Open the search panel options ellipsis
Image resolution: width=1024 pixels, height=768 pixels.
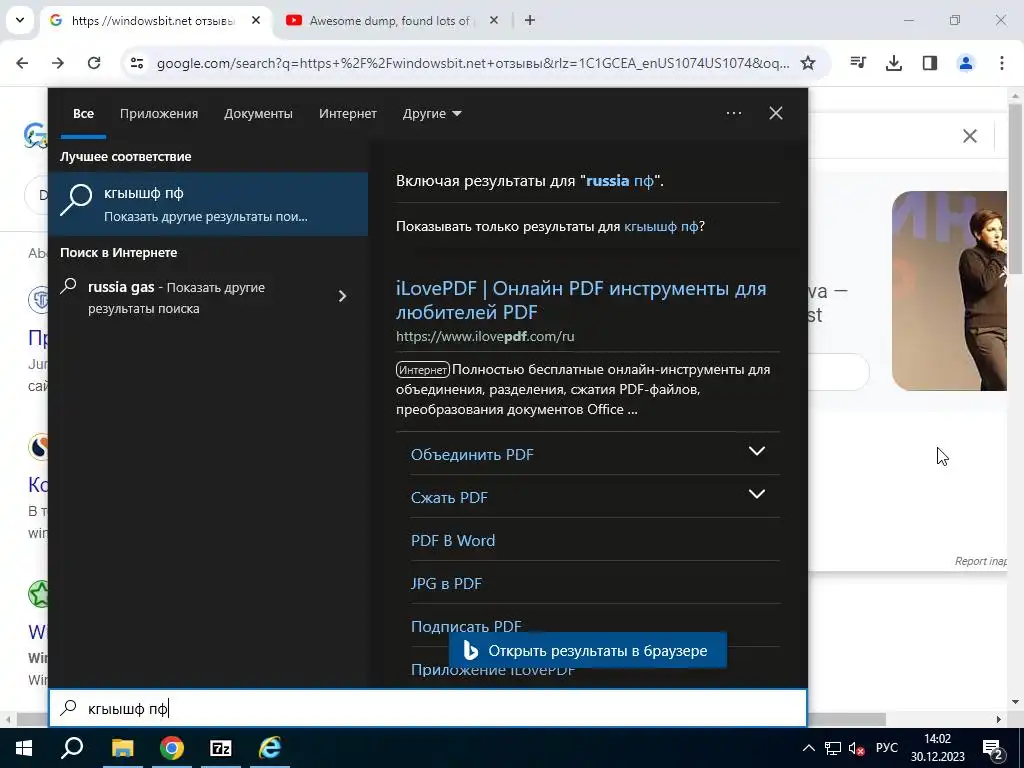tap(733, 113)
